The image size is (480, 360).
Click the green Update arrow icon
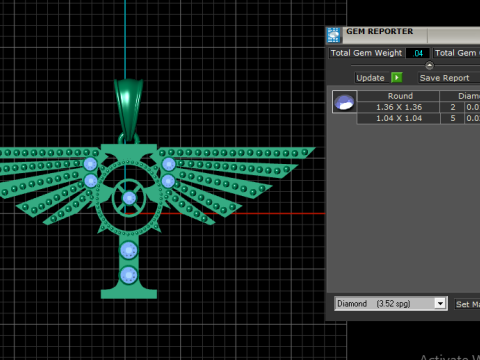pyautogui.click(x=396, y=78)
